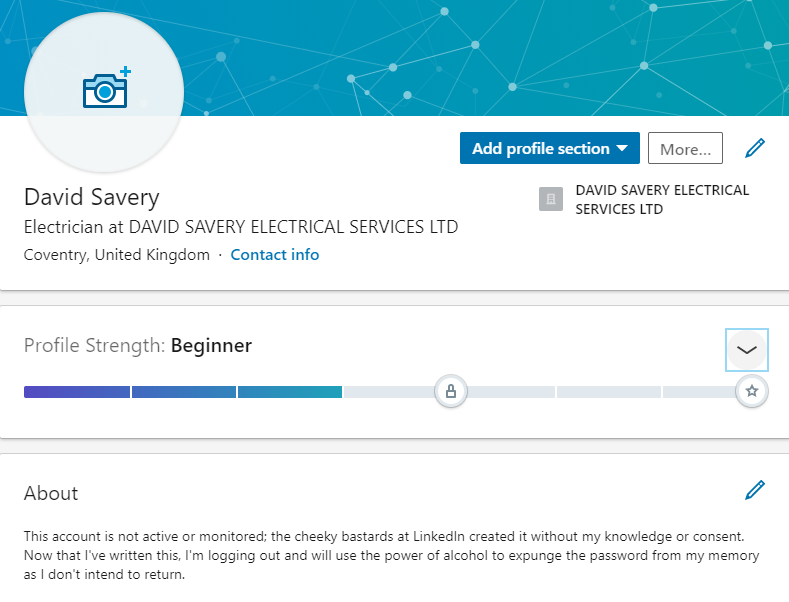
Task: Click the More... button
Action: [685, 148]
